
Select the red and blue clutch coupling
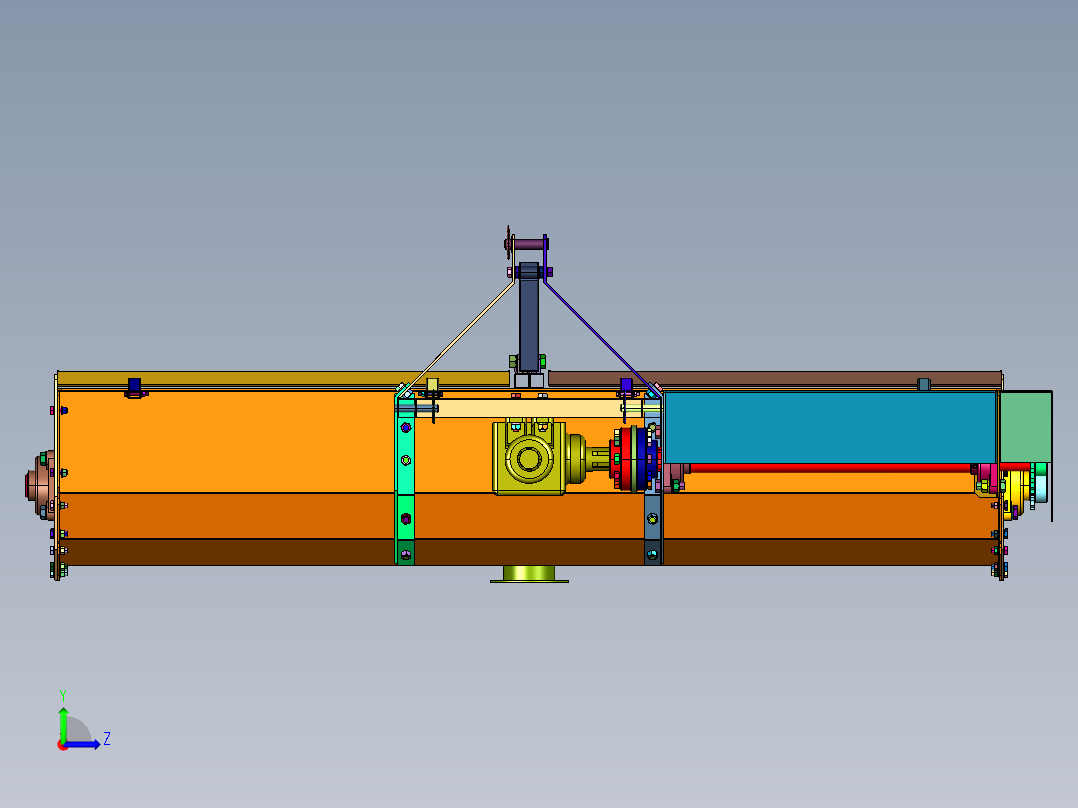634,458
